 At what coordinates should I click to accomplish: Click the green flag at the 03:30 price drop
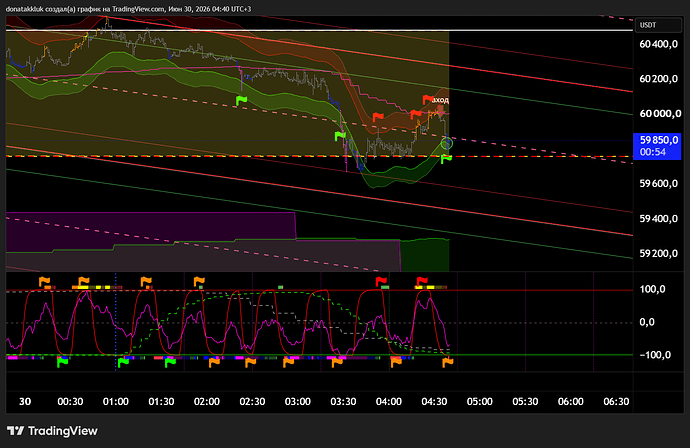tap(340, 136)
